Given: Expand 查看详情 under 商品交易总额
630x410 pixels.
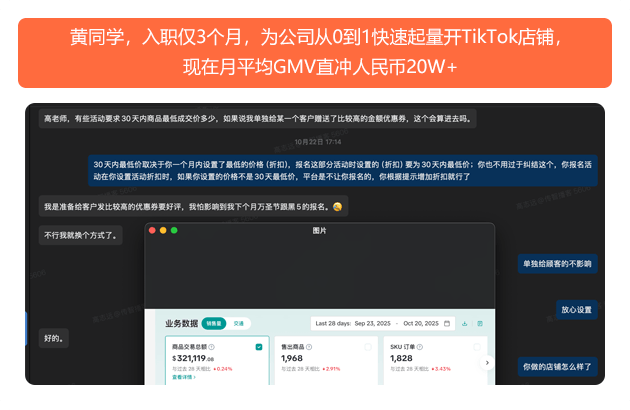Looking at the screenshot, I should pos(185,378).
